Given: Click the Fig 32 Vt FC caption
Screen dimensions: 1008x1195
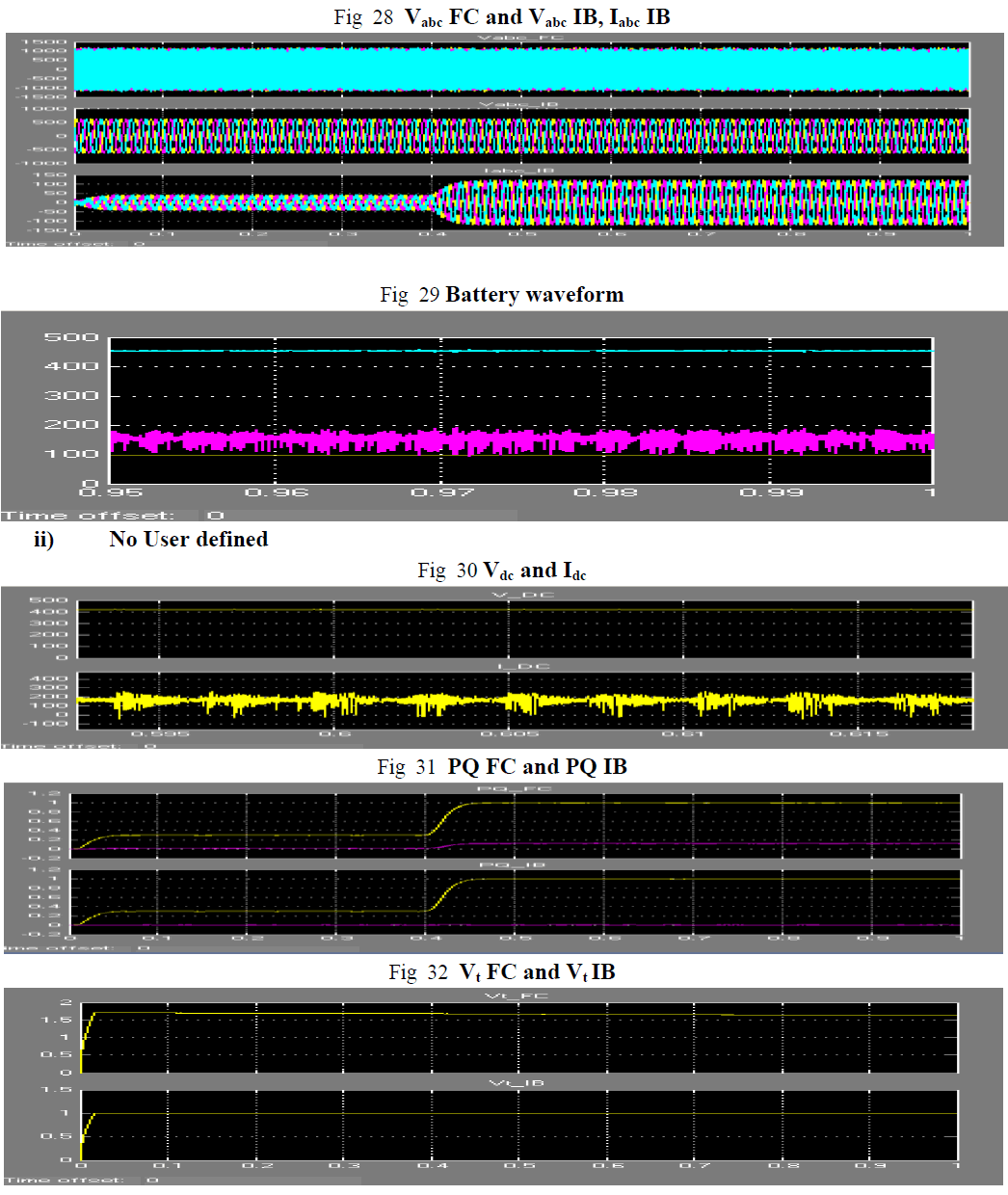Looking at the screenshot, I should (x=501, y=972).
